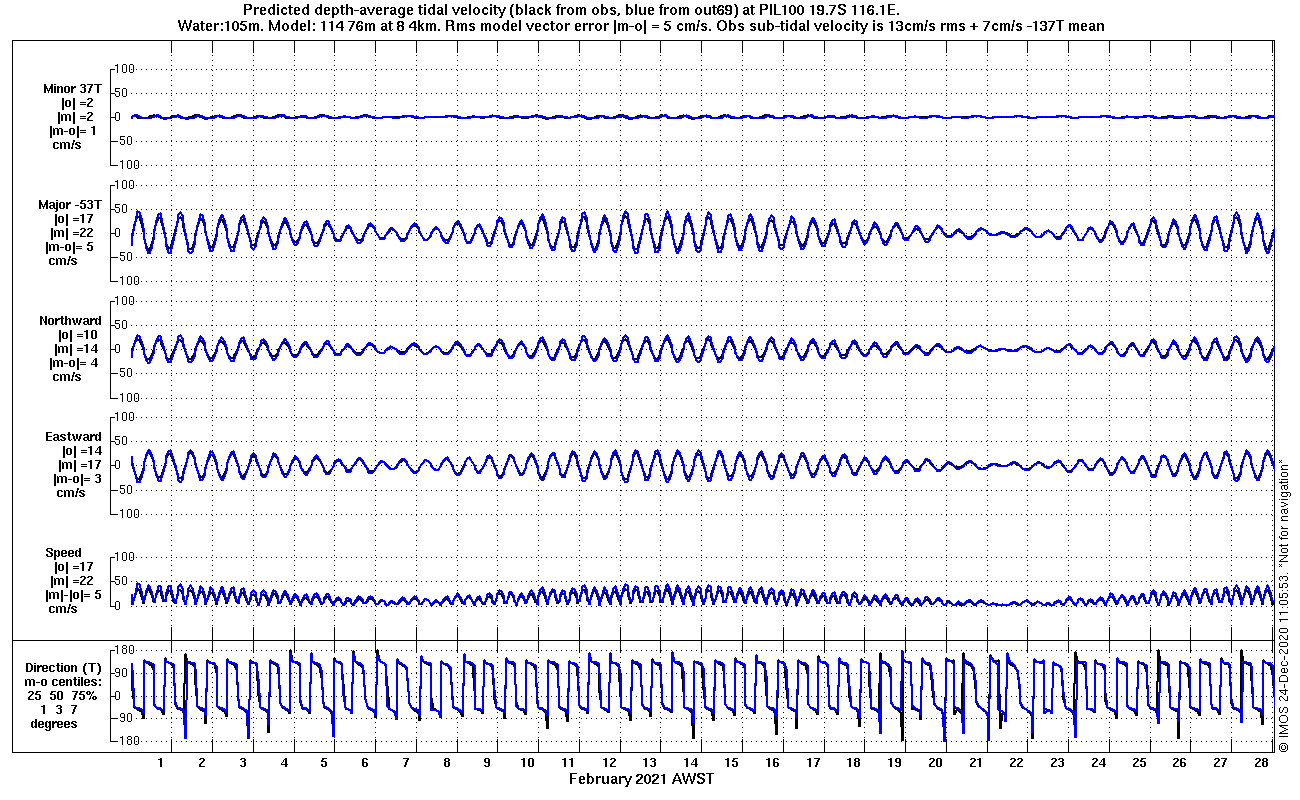Click day '12' on the date axis
Viewport: 1300px width, 800px height.
tap(609, 763)
